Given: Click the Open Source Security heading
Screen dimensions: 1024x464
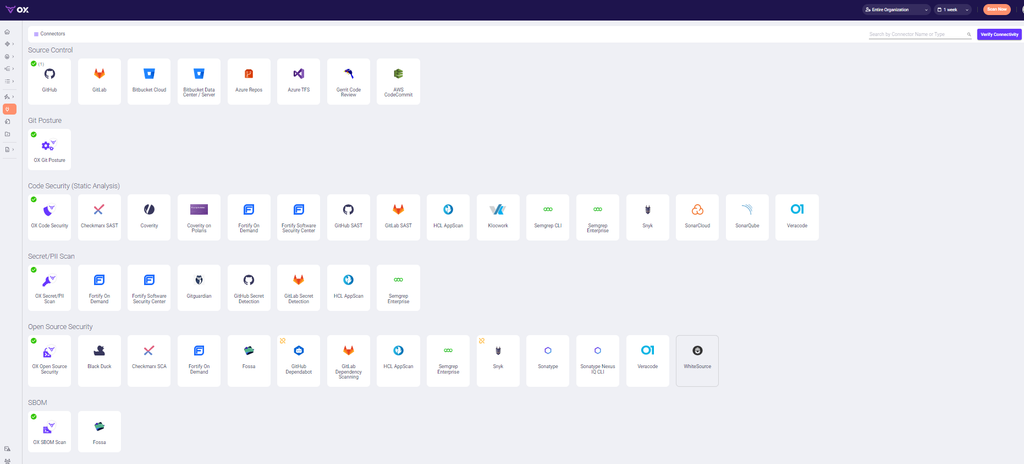Looking at the screenshot, I should 60,327.
